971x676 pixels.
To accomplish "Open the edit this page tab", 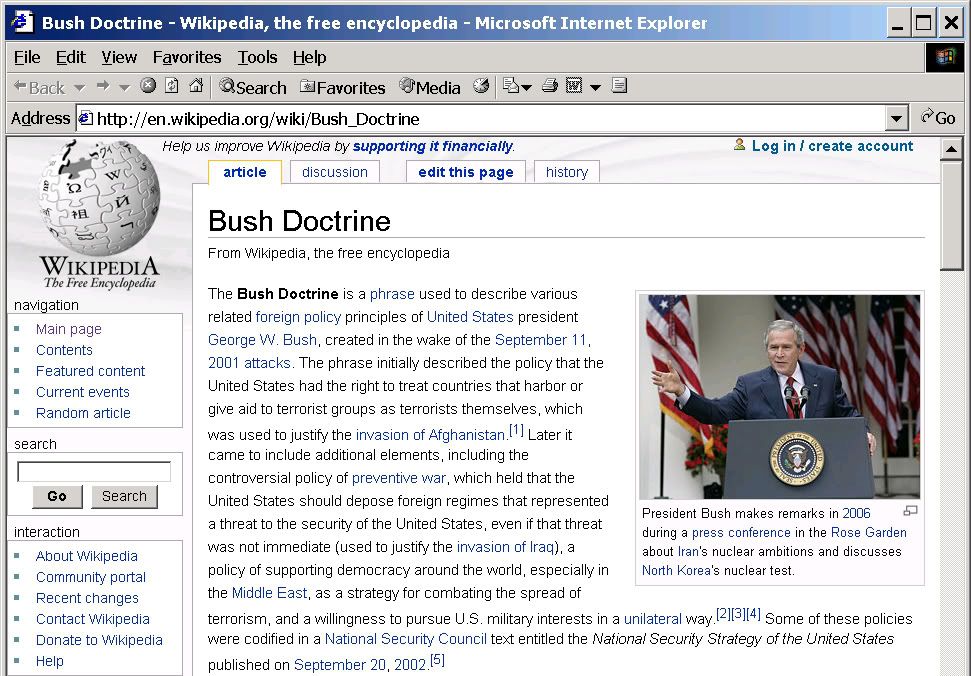I will (466, 172).
